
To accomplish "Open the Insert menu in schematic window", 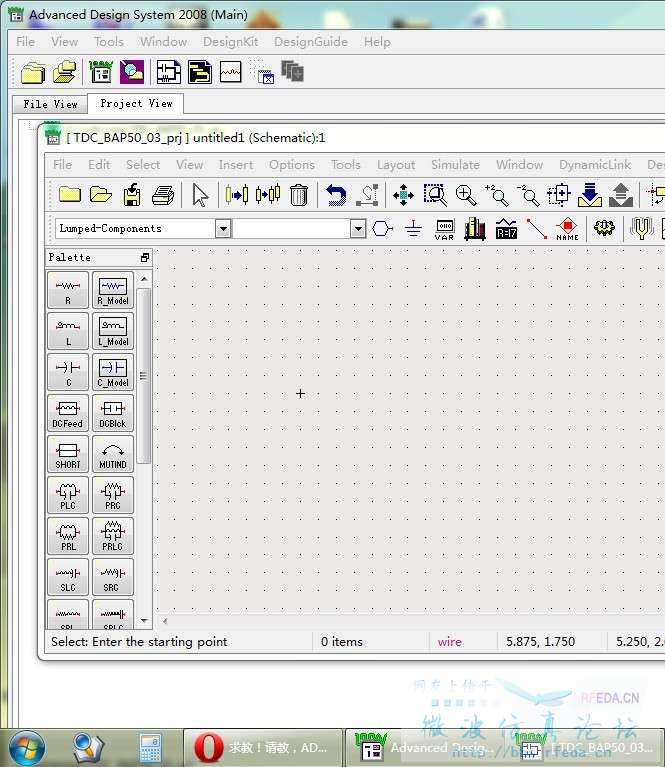I will 236,165.
